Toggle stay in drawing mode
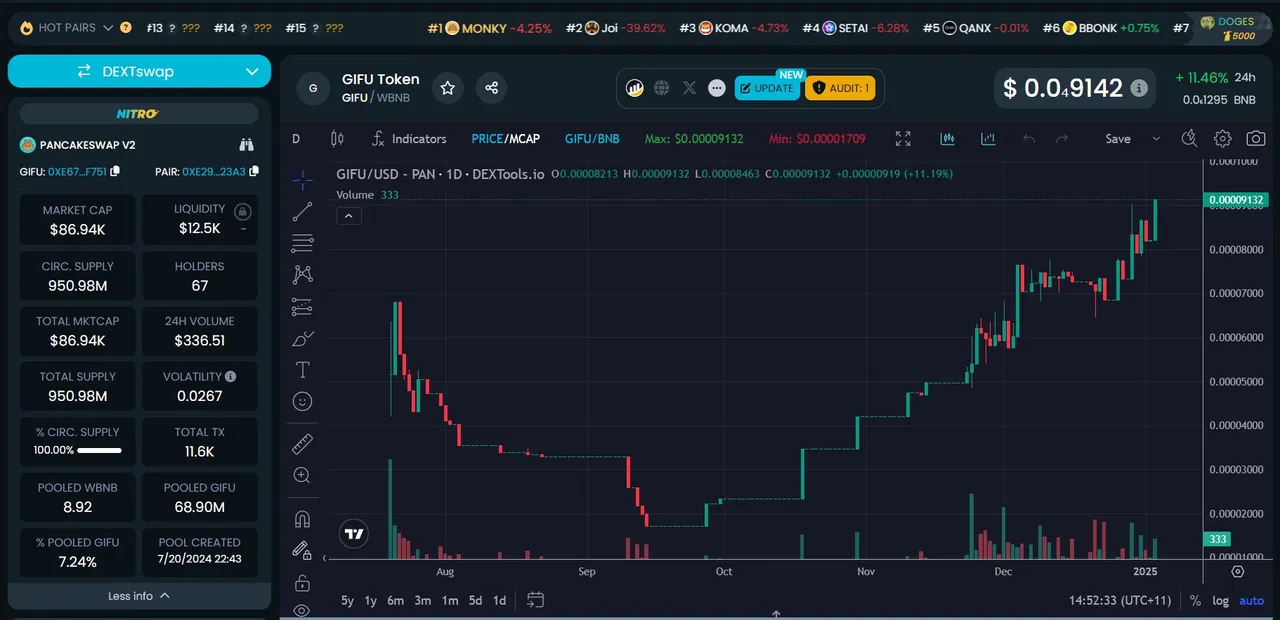The height and width of the screenshot is (620, 1280). (x=302, y=550)
